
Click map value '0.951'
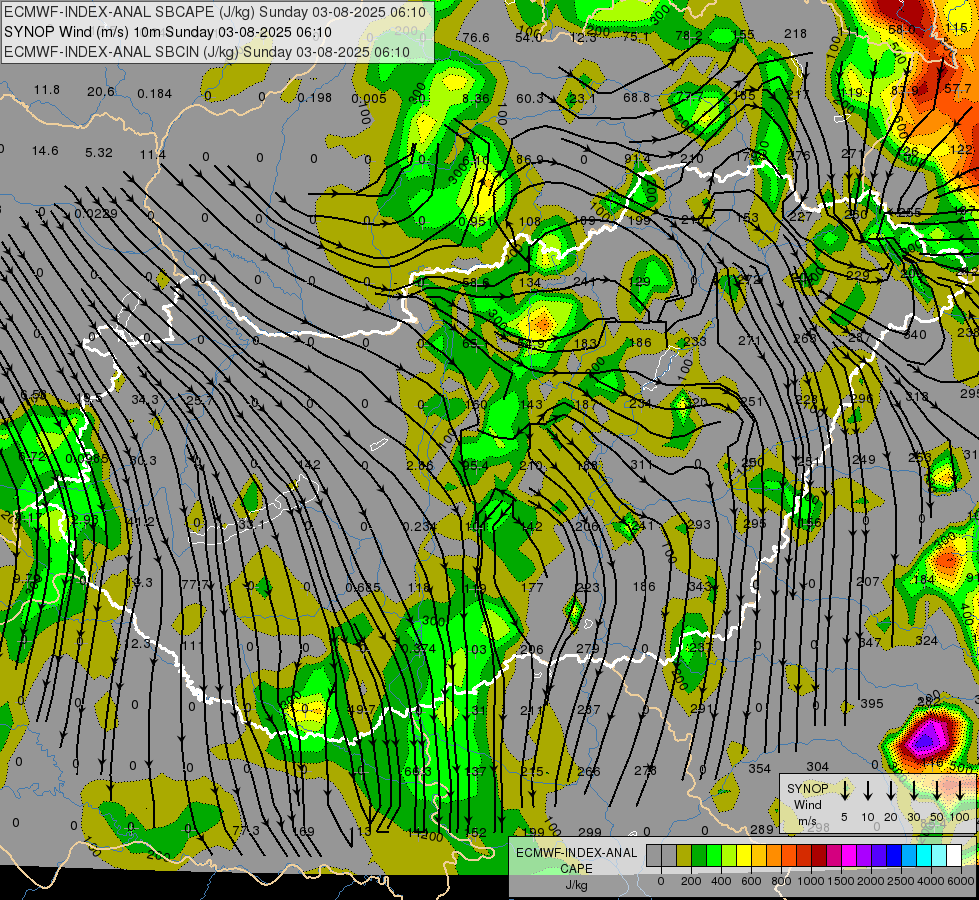(475, 222)
